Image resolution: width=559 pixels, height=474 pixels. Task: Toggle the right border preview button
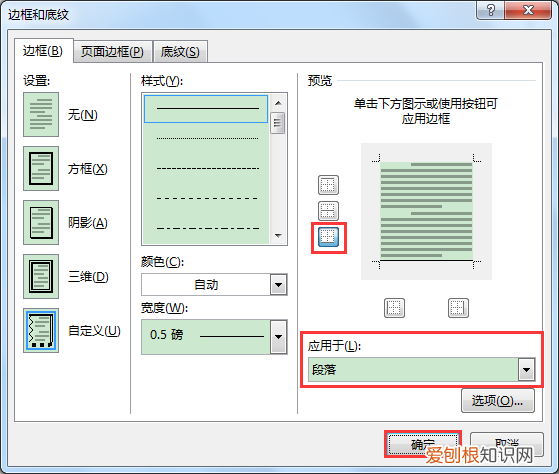click(x=458, y=308)
